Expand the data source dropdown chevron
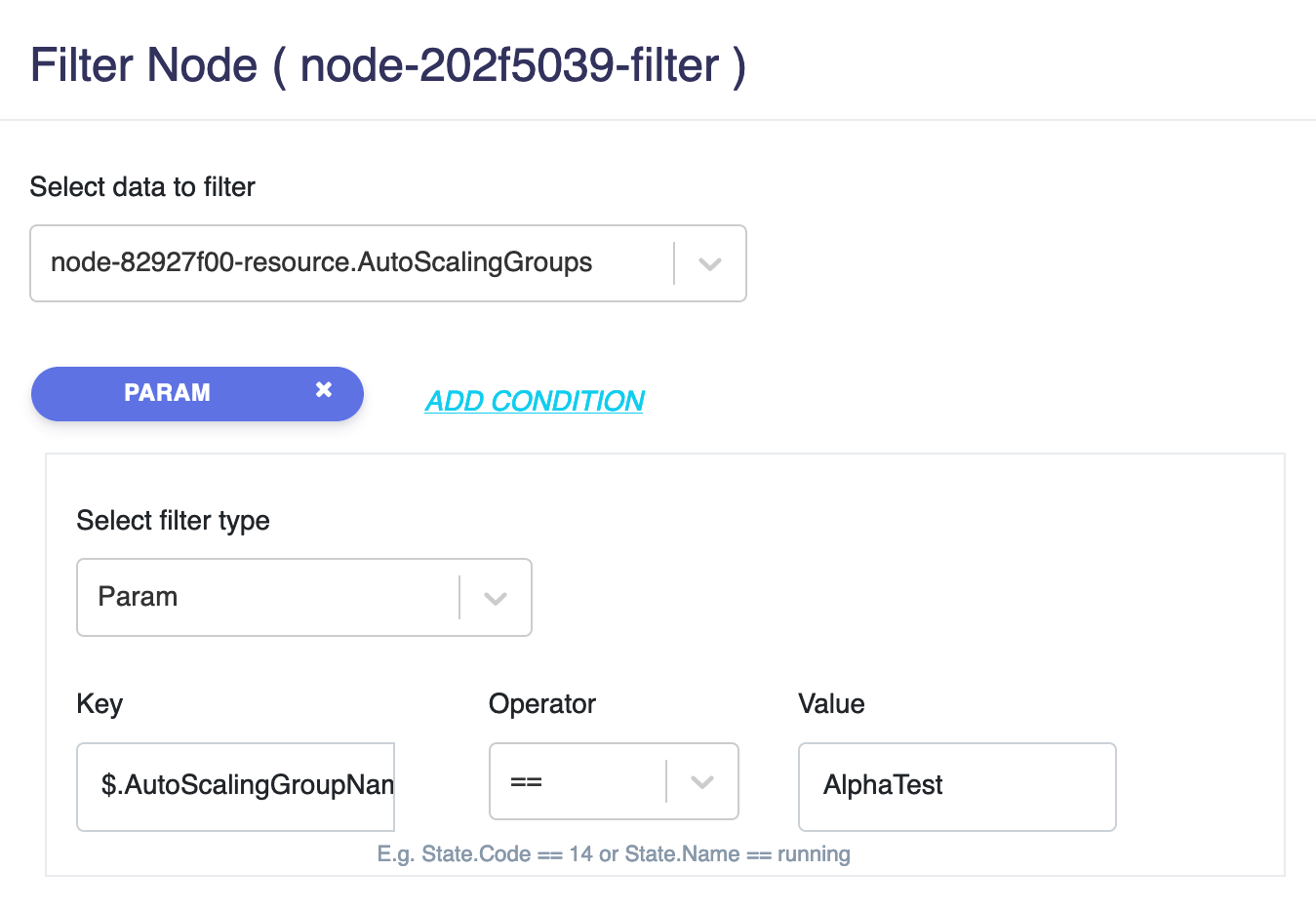The image size is (1316, 910). point(710,263)
